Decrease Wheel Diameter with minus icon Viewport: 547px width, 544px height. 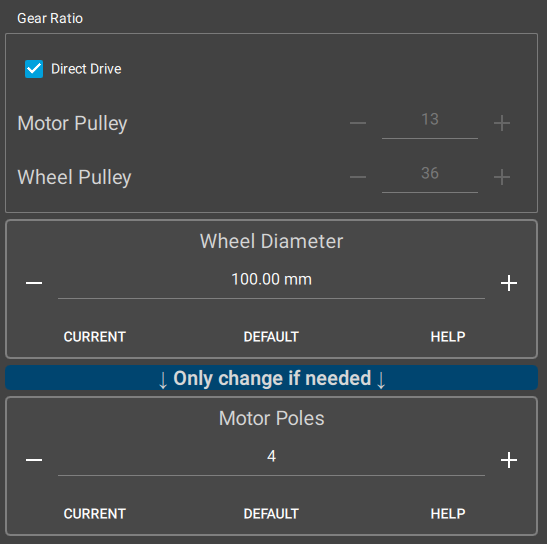pos(34,283)
